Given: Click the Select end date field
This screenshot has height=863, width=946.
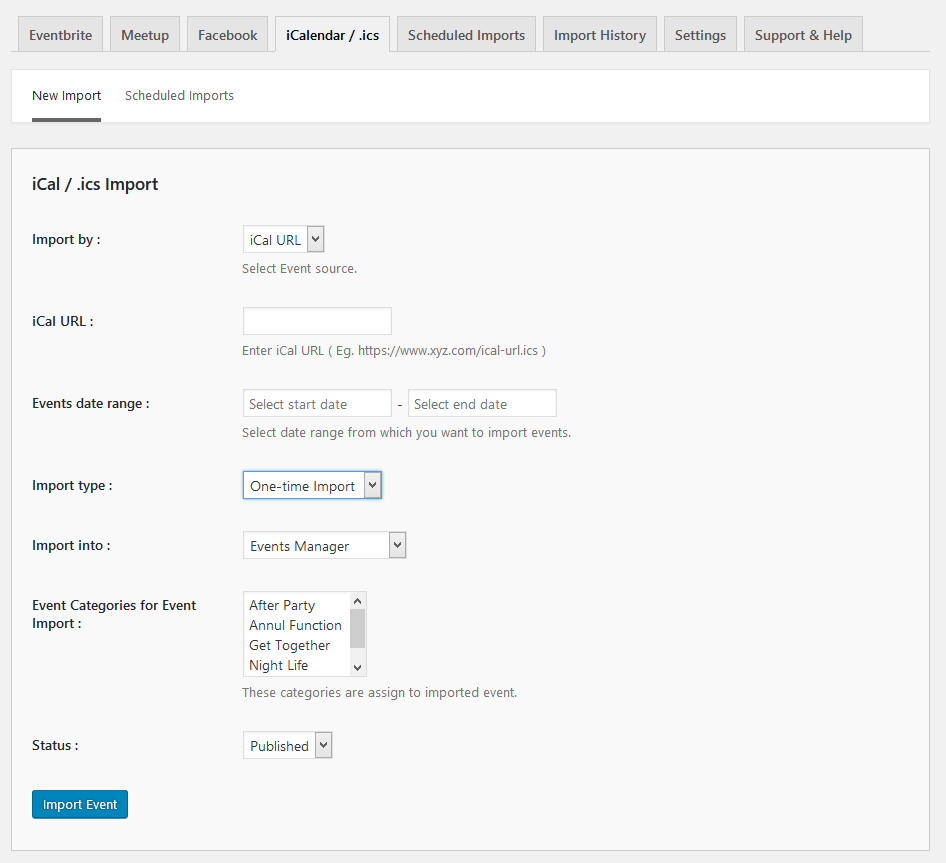Looking at the screenshot, I should point(482,403).
